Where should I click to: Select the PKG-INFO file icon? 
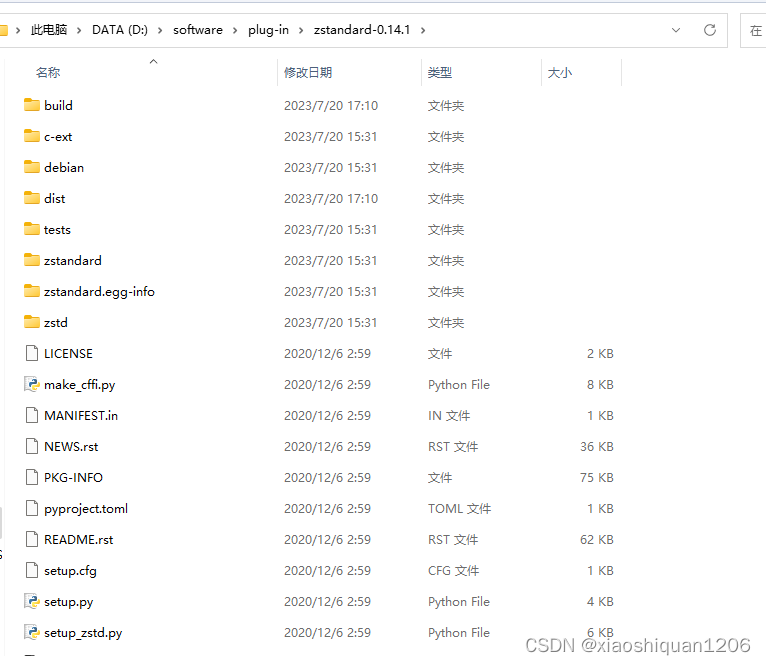pos(32,477)
